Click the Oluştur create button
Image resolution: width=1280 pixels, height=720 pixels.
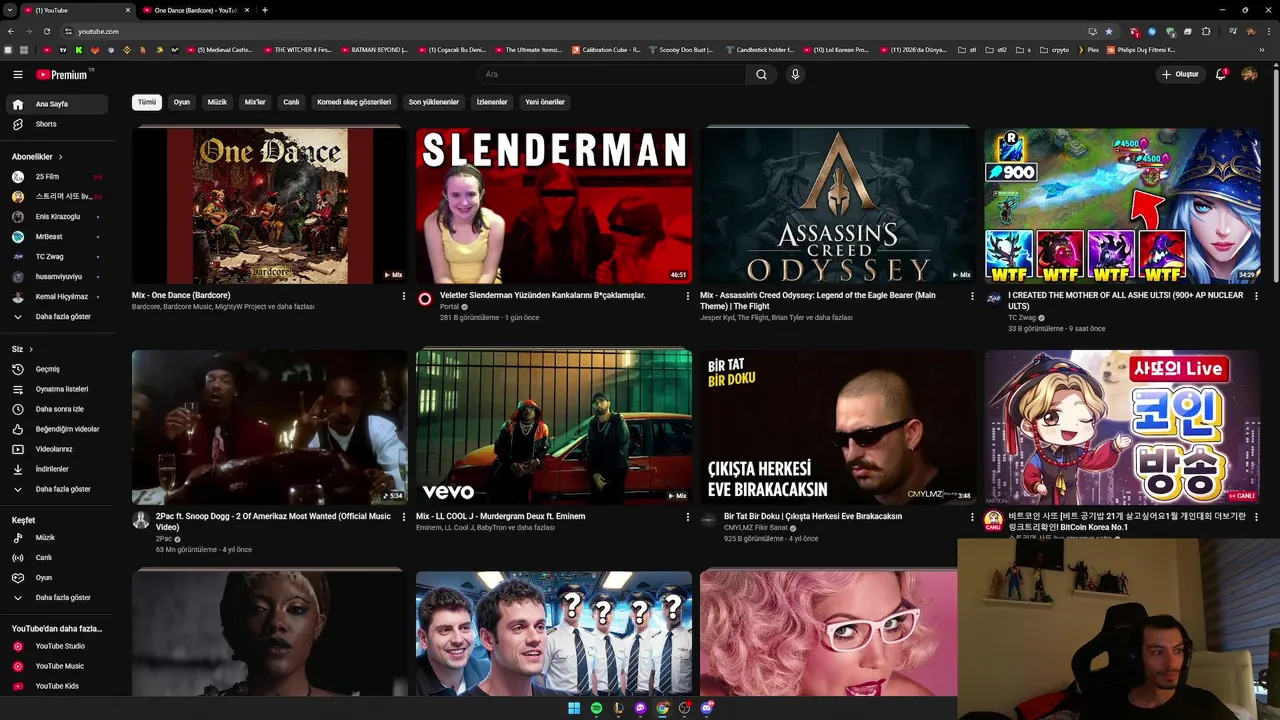[x=1180, y=74]
